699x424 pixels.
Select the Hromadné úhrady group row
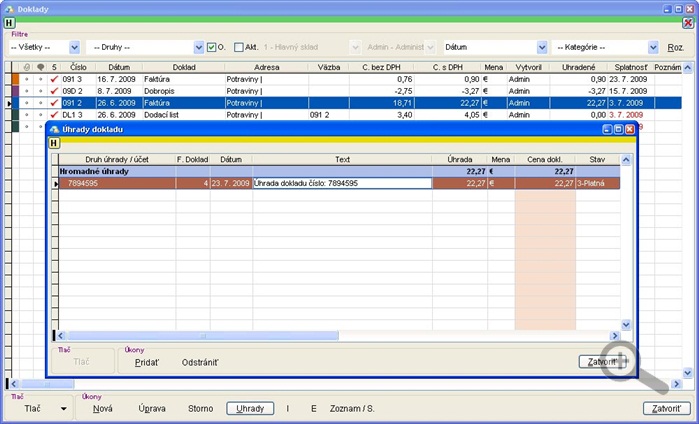click(x=339, y=172)
